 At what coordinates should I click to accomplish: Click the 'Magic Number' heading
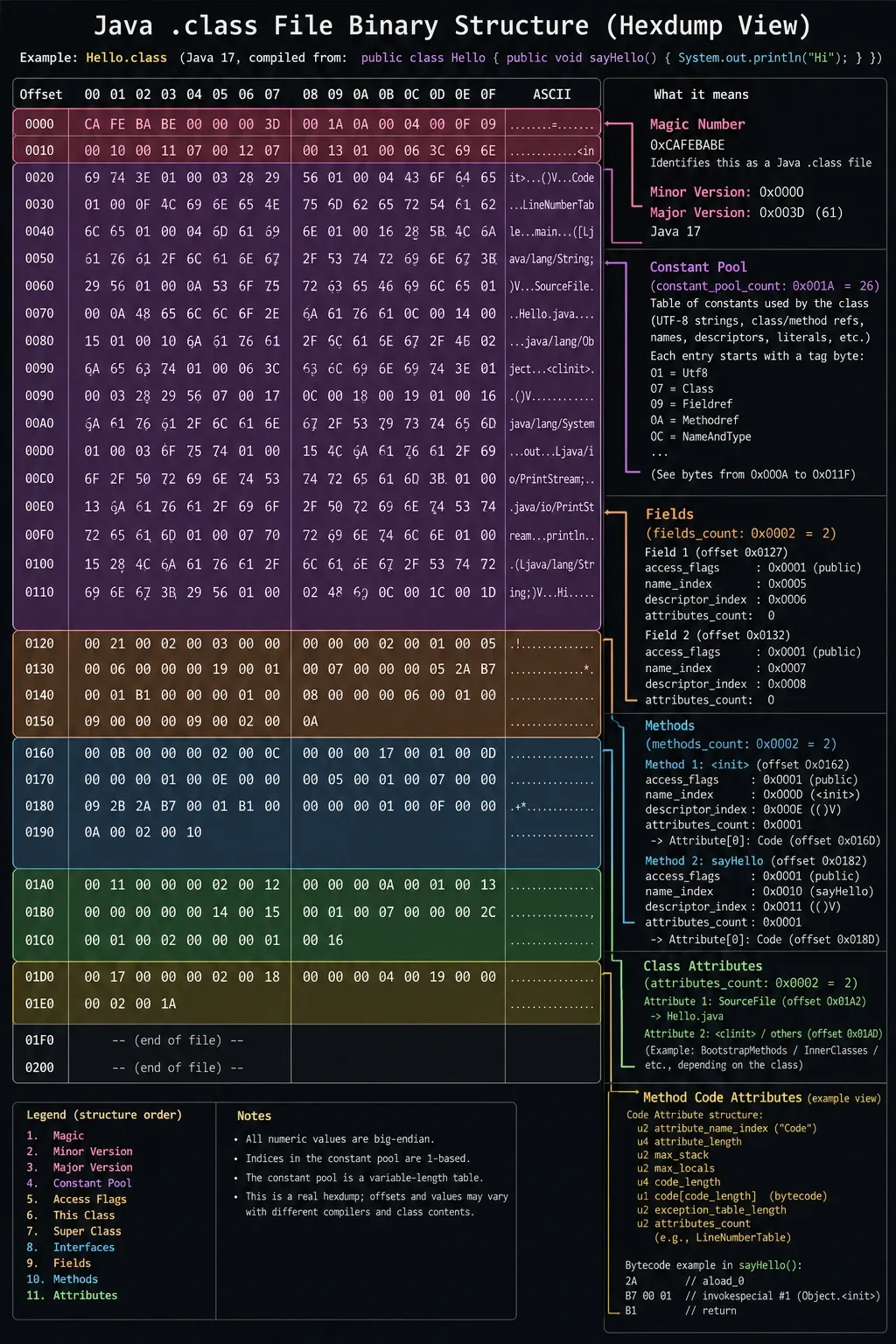[x=697, y=124]
